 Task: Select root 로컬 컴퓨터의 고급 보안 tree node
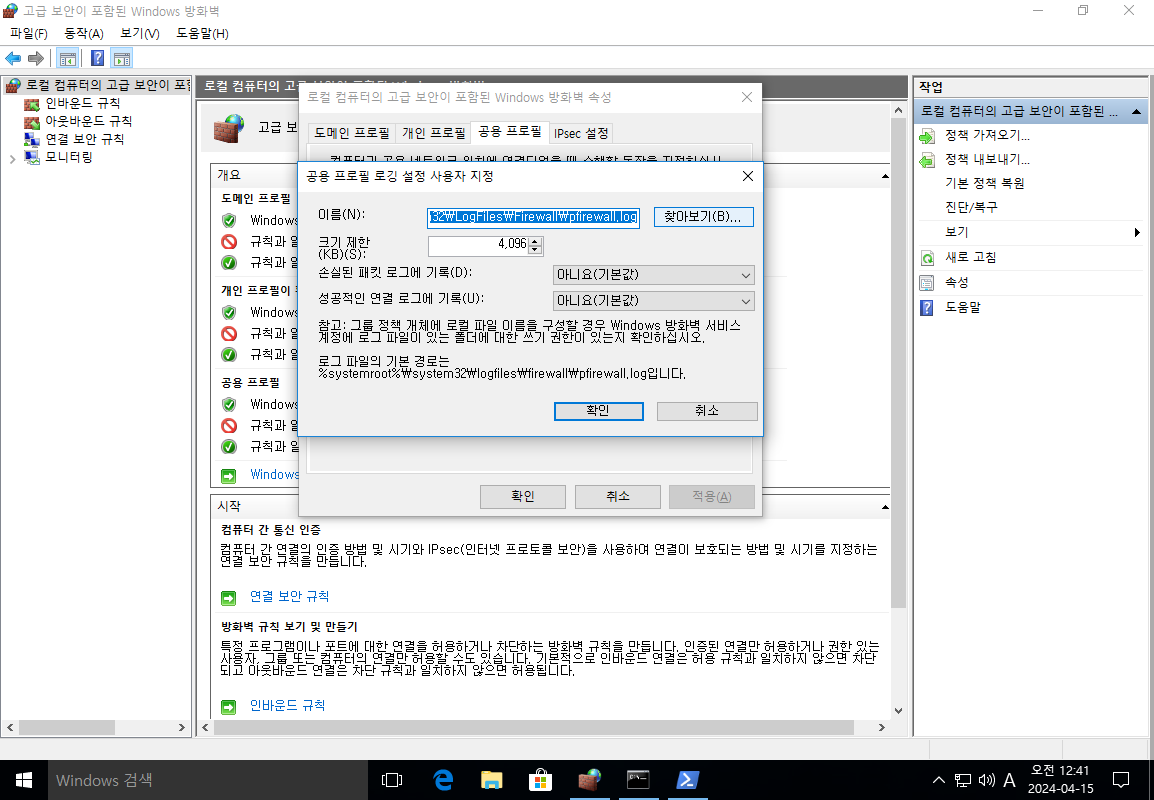coord(107,85)
